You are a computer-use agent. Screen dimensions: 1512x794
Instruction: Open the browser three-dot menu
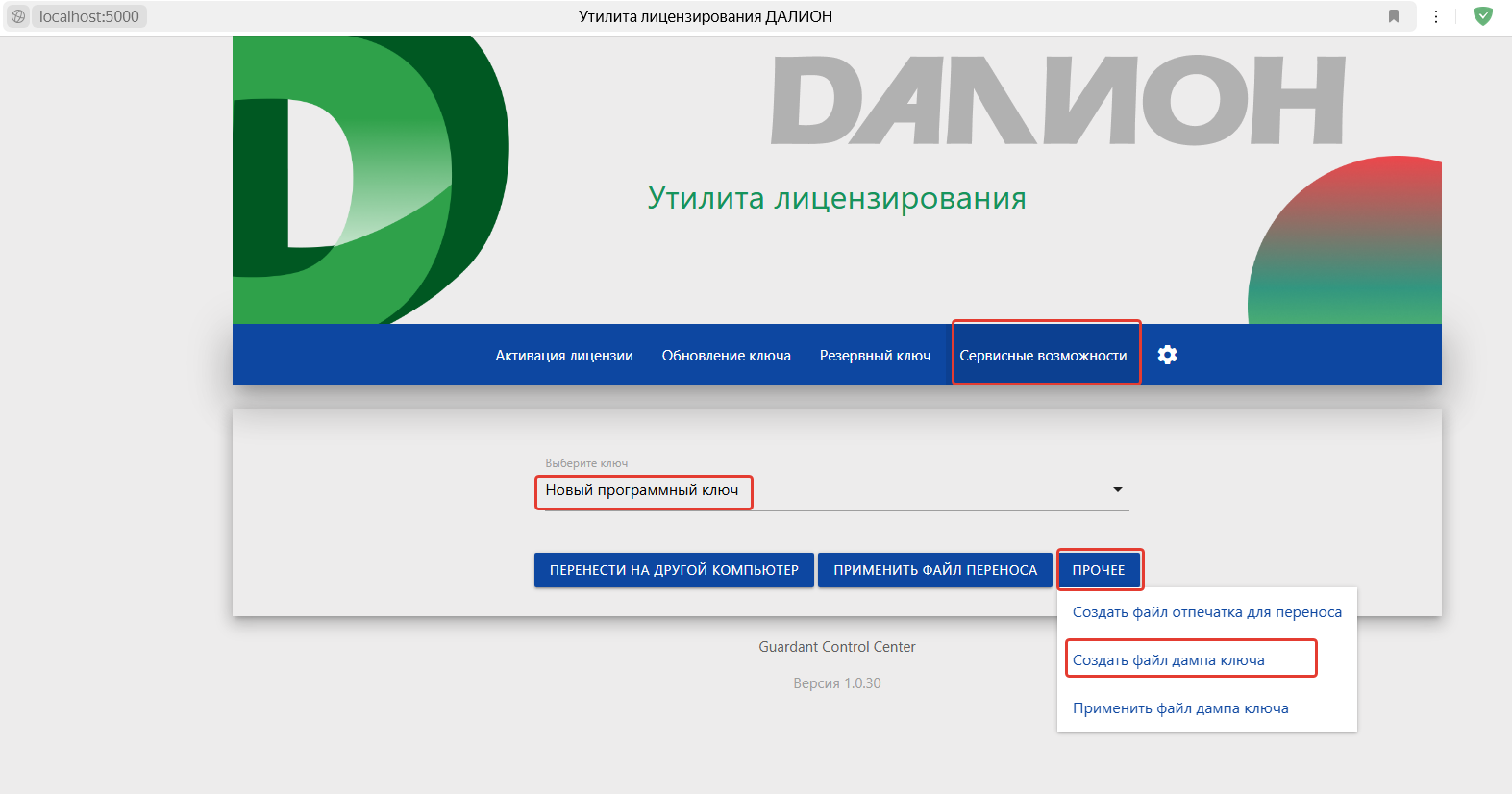[x=1436, y=16]
